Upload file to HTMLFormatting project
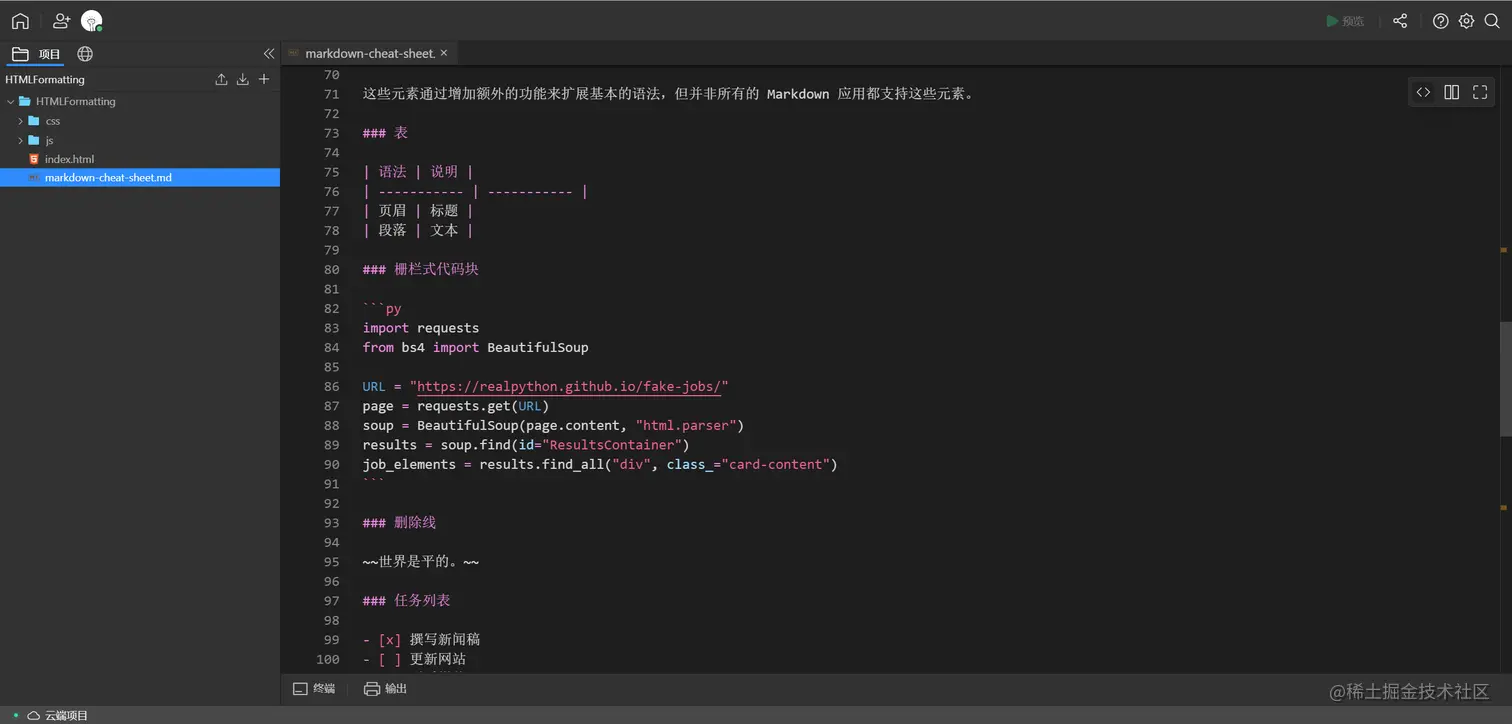1512x724 pixels. [x=221, y=79]
